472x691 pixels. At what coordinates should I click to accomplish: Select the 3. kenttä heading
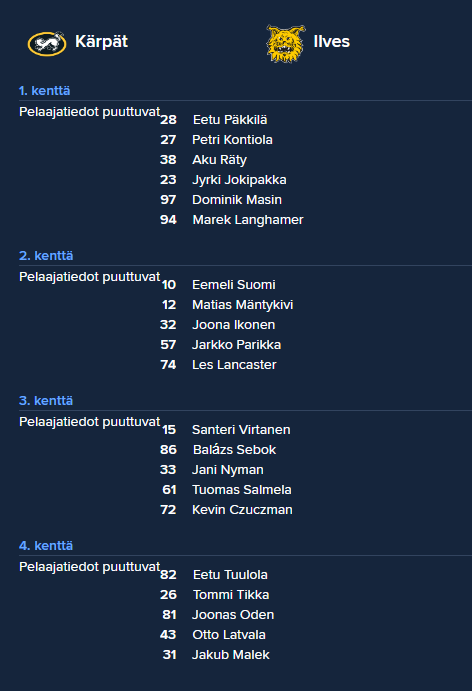tap(46, 401)
